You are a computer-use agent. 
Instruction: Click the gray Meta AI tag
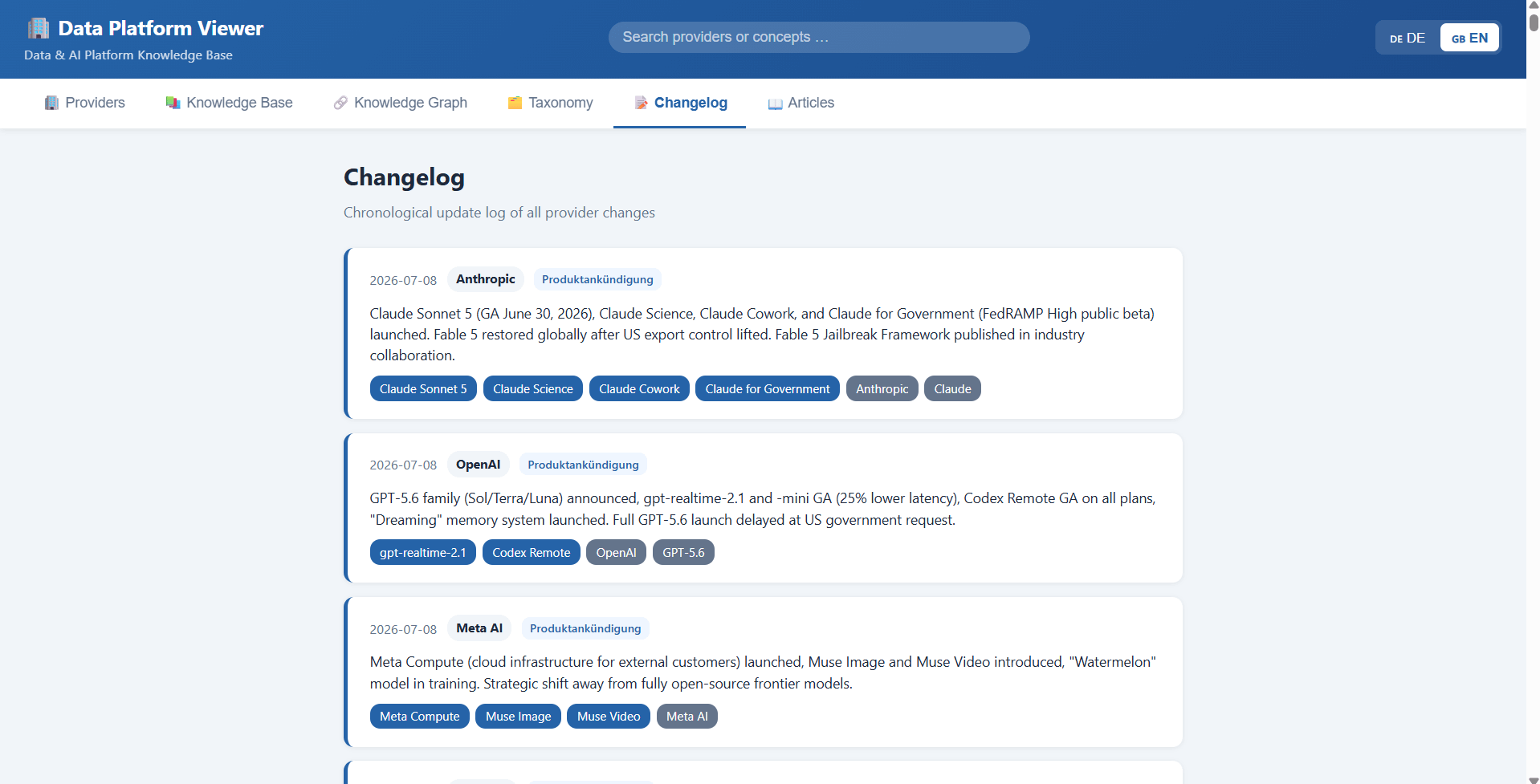[x=687, y=717]
